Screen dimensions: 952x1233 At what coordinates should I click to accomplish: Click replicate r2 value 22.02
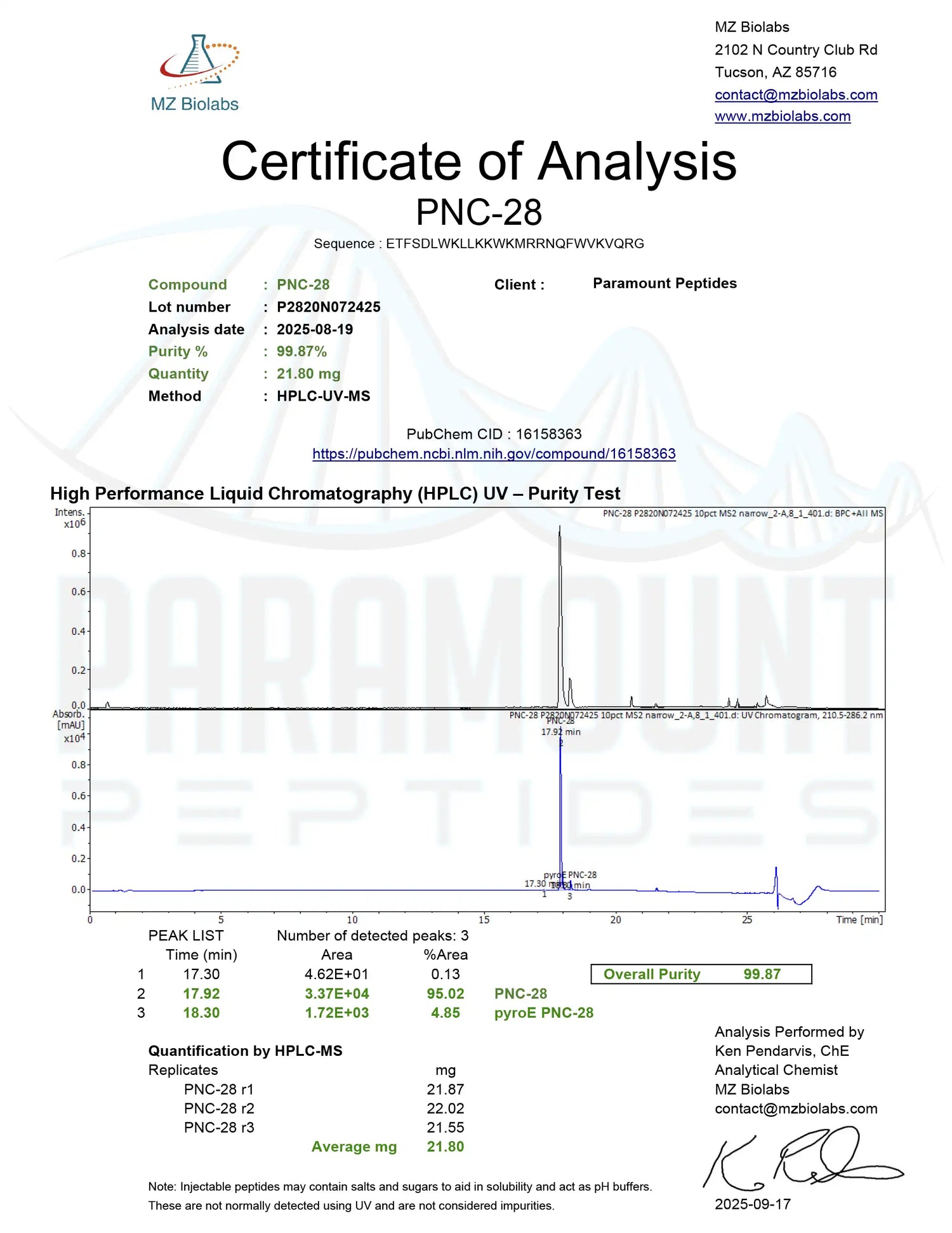point(446,1109)
